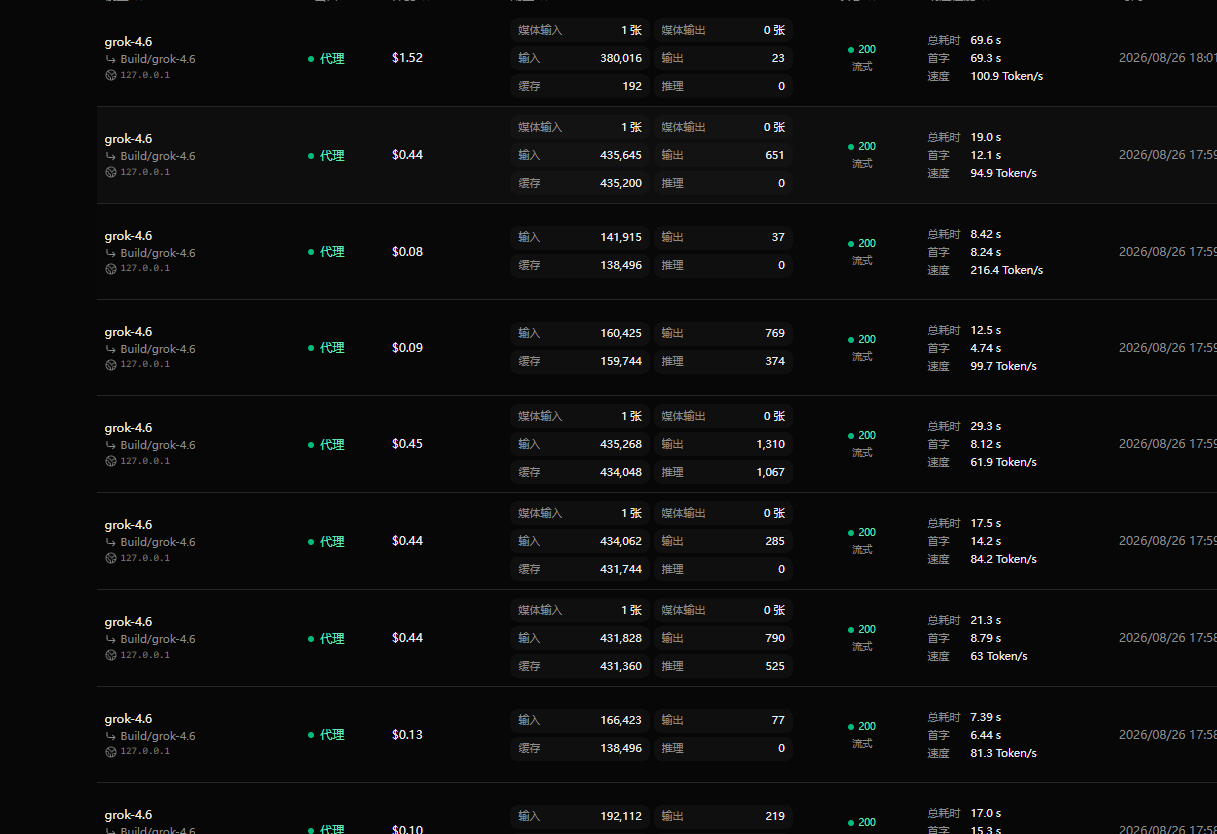Click the cache value 434,048
1217x834 pixels.
pyautogui.click(x=621, y=472)
